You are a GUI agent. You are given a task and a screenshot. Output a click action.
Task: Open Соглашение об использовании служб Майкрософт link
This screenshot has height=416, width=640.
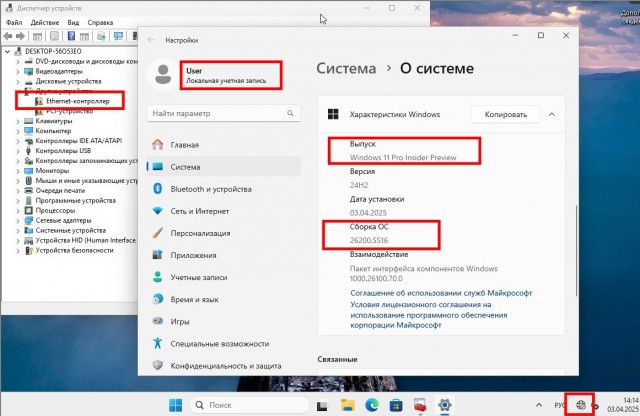[x=441, y=293]
